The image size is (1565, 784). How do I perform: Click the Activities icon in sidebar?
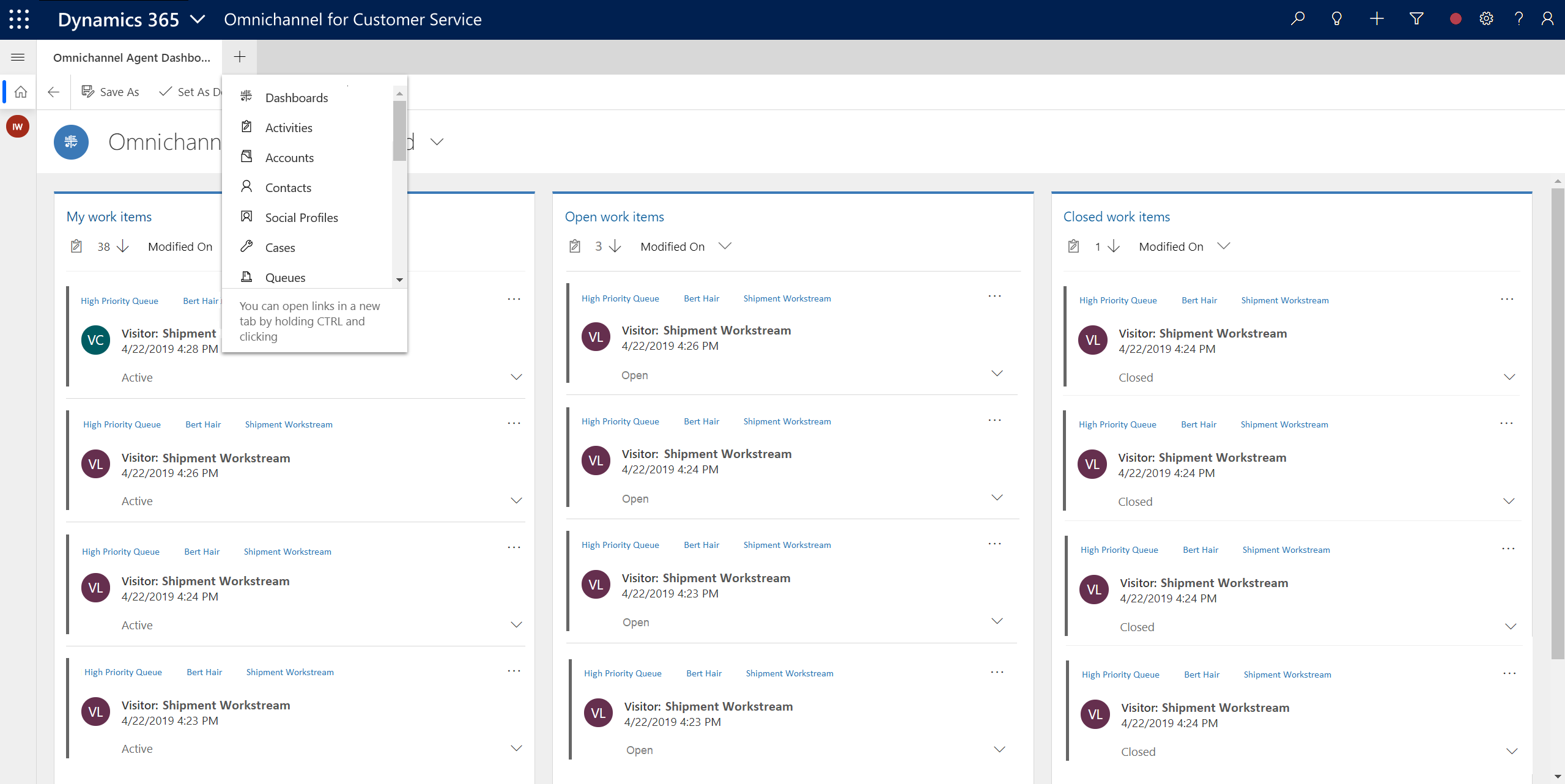[248, 127]
